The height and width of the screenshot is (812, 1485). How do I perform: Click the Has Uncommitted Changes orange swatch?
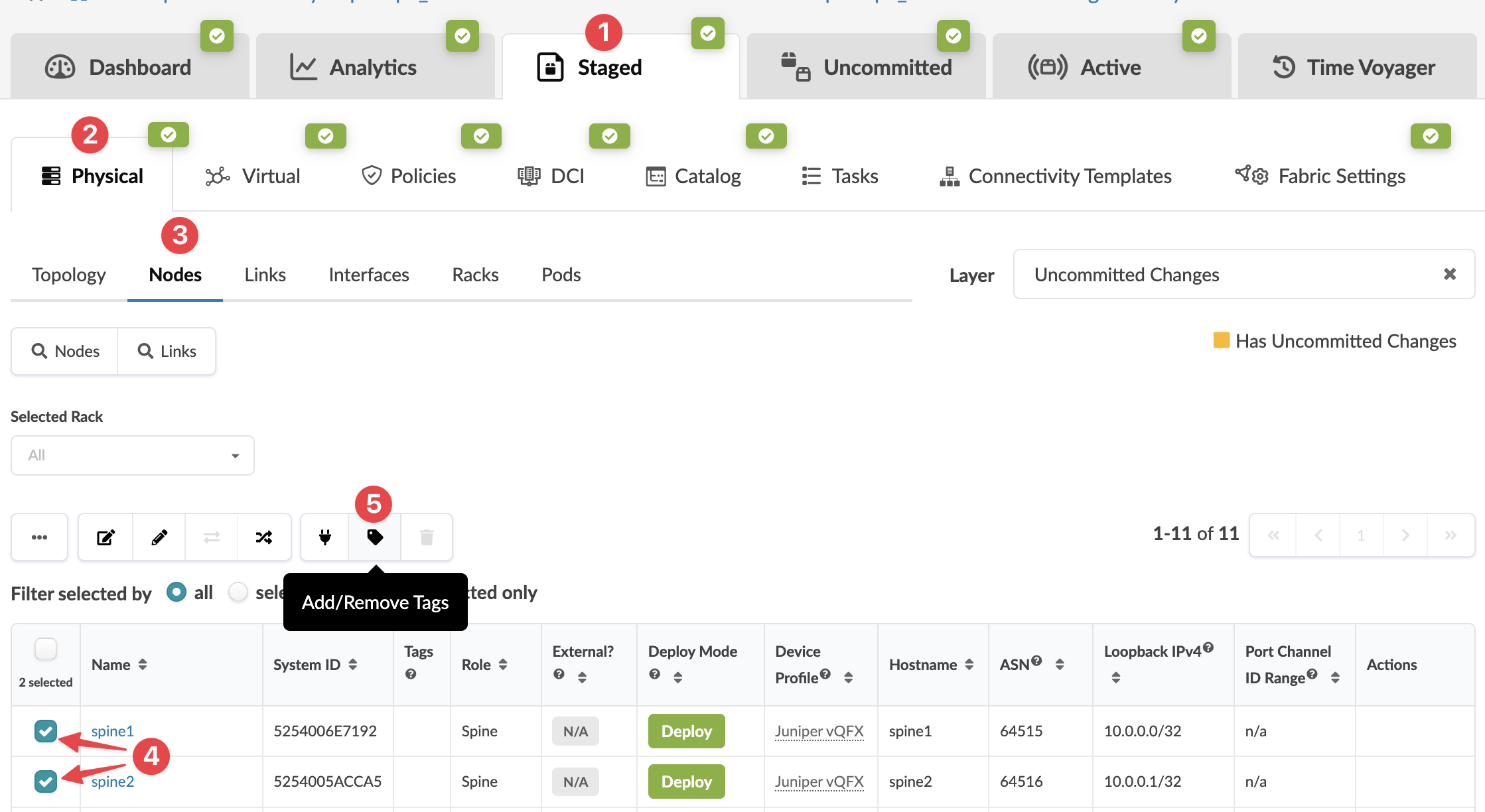click(1221, 340)
